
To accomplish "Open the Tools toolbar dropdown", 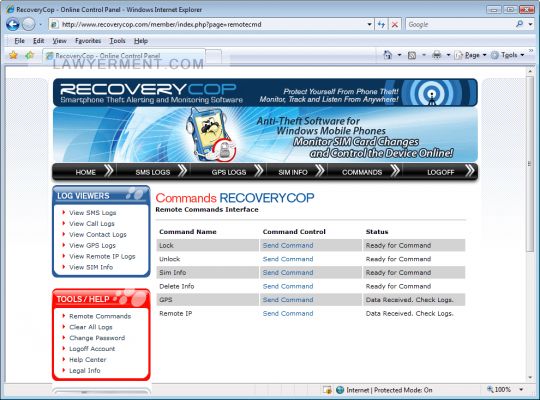I will pyautogui.click(x=507, y=55).
